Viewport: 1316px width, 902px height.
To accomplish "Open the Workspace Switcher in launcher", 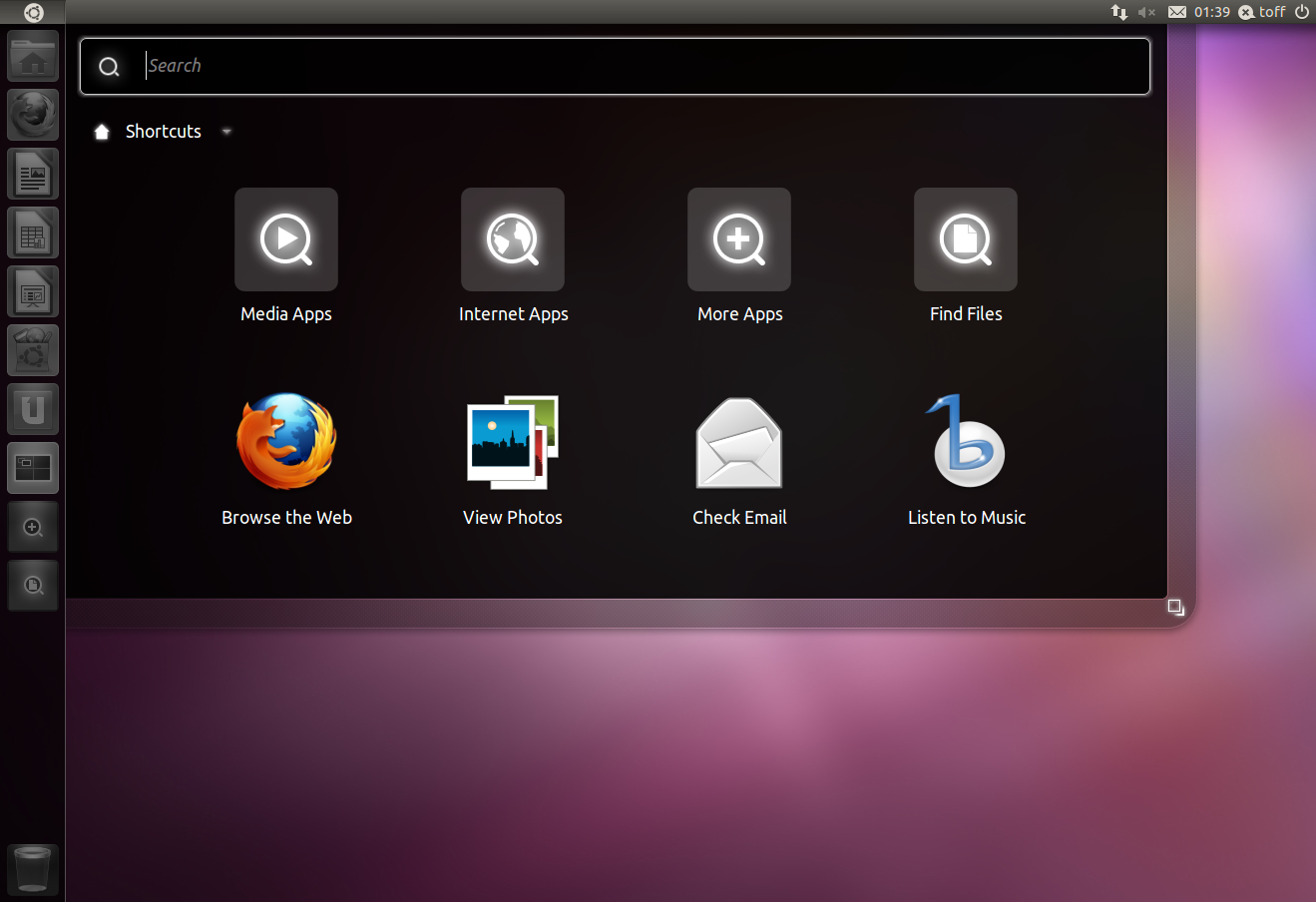I will click(x=33, y=469).
